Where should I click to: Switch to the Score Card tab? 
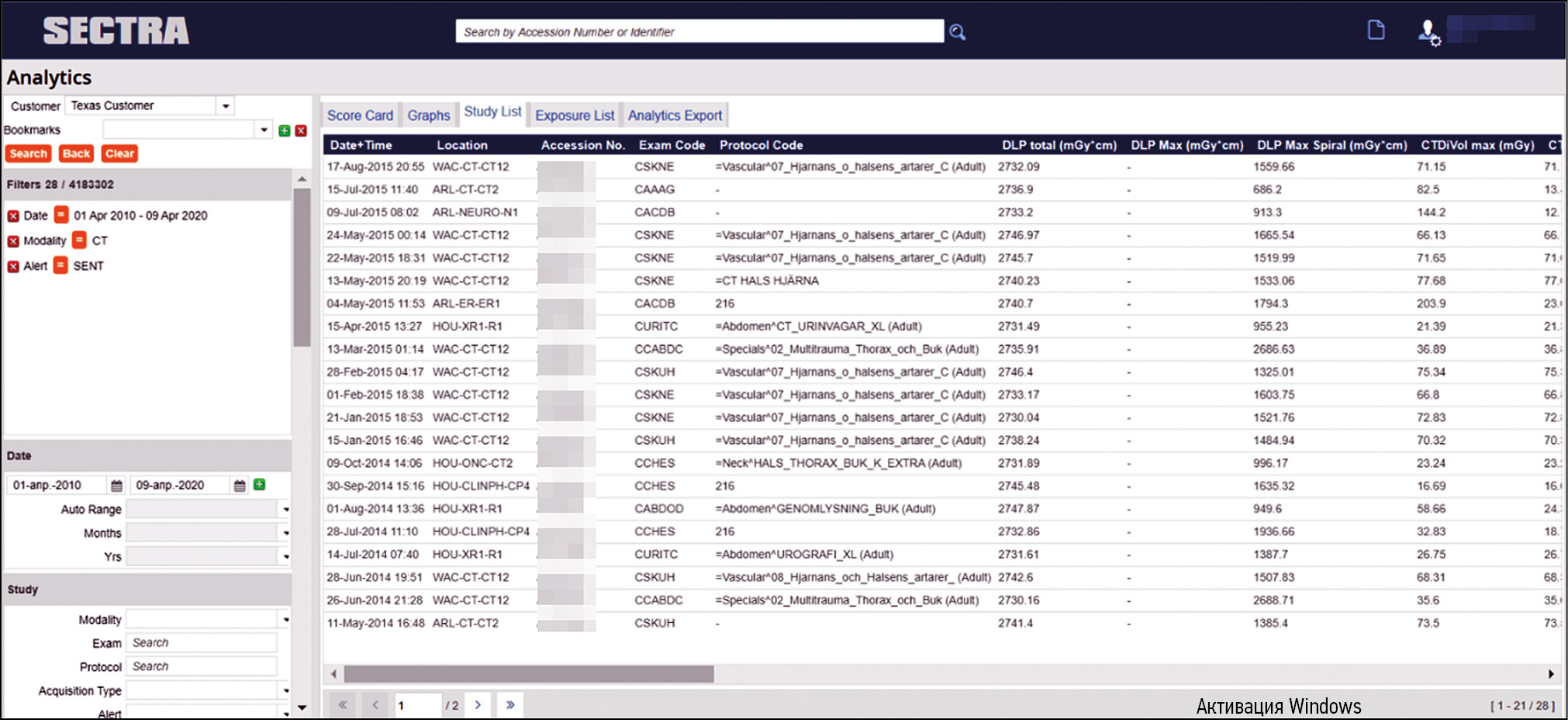coord(360,116)
